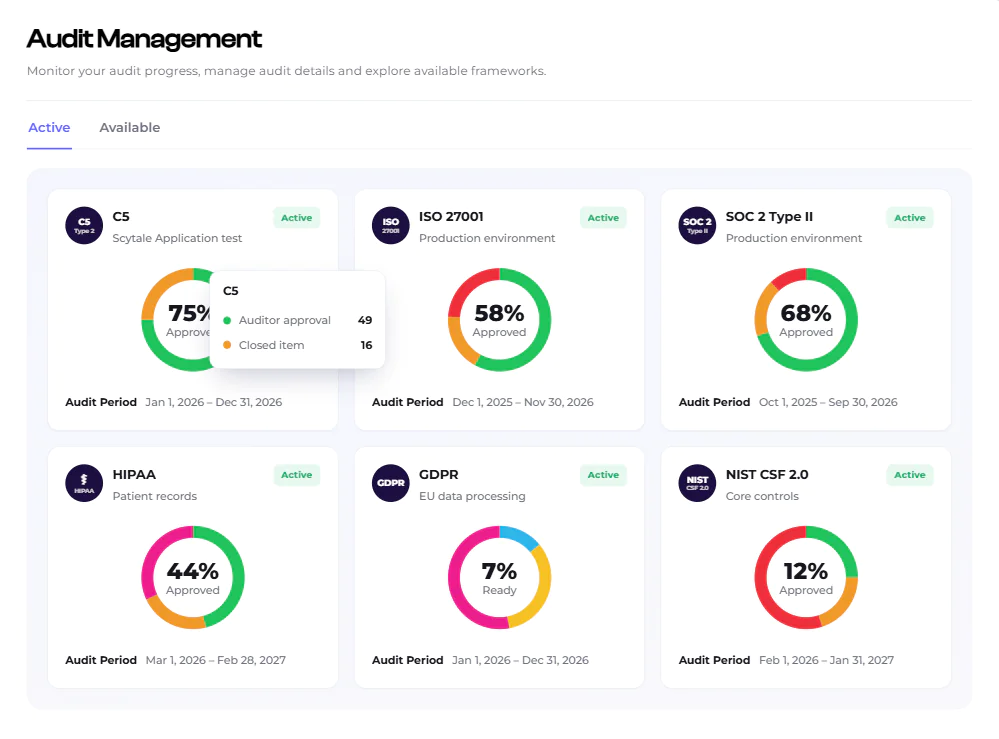Click 'Production environment' under SOC 2 Type II
The image size is (999, 739).
(794, 238)
